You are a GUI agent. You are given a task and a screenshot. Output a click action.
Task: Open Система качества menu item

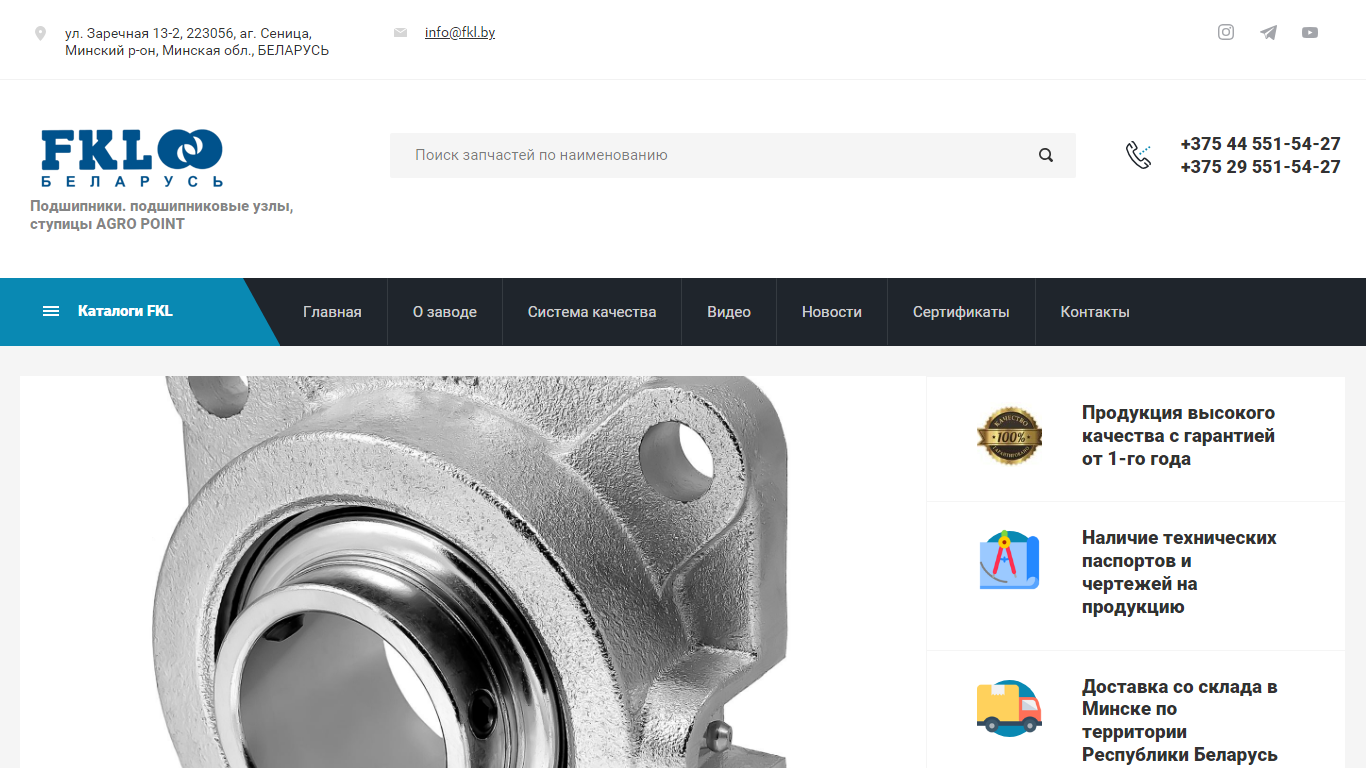click(592, 312)
